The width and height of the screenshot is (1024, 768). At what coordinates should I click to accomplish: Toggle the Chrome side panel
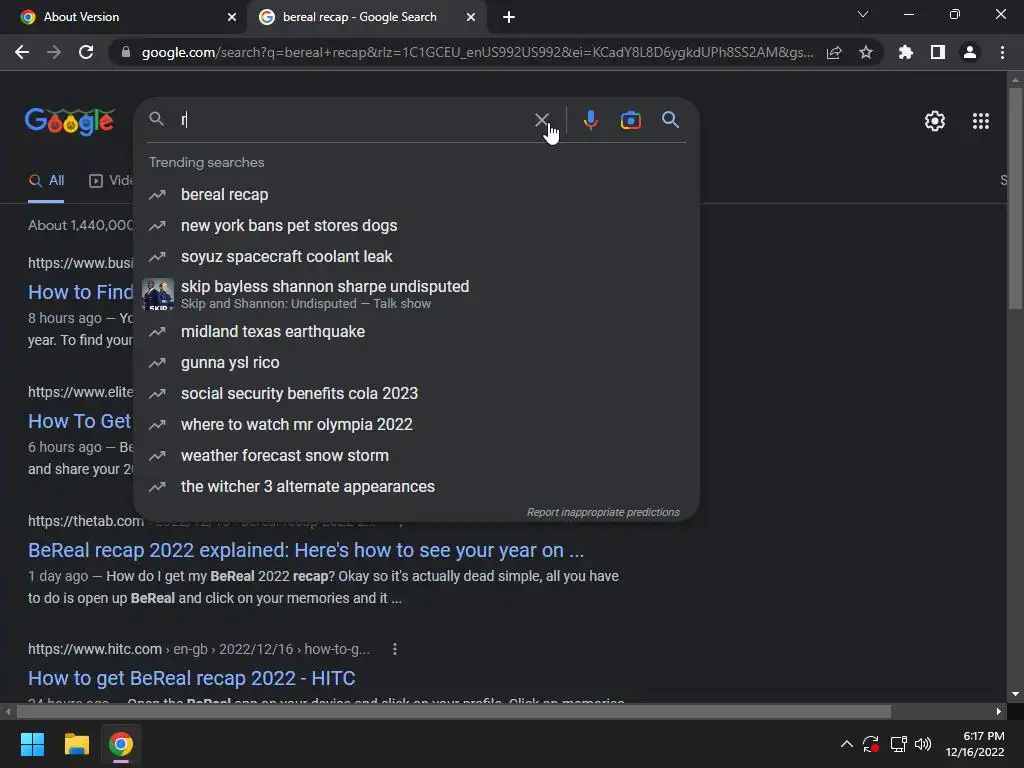(x=937, y=52)
